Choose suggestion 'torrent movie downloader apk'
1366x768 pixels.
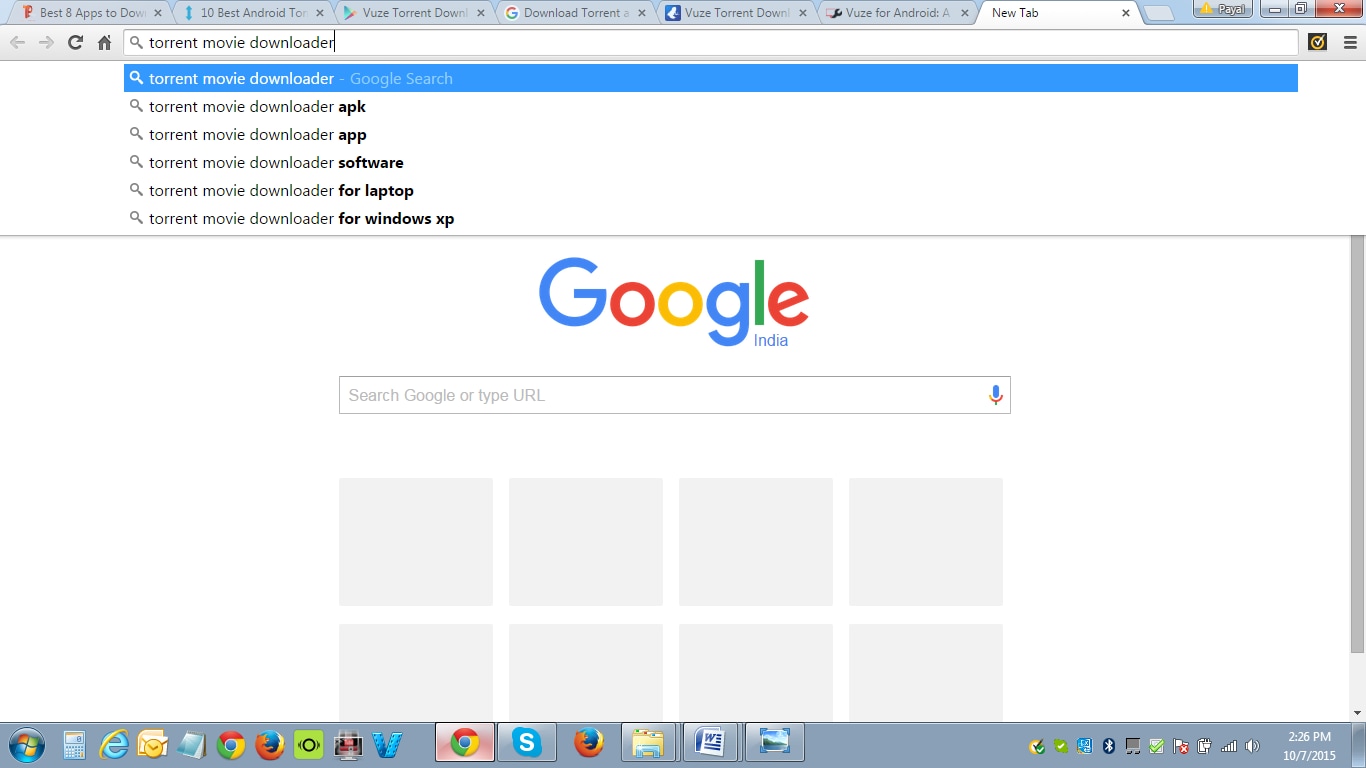711,106
